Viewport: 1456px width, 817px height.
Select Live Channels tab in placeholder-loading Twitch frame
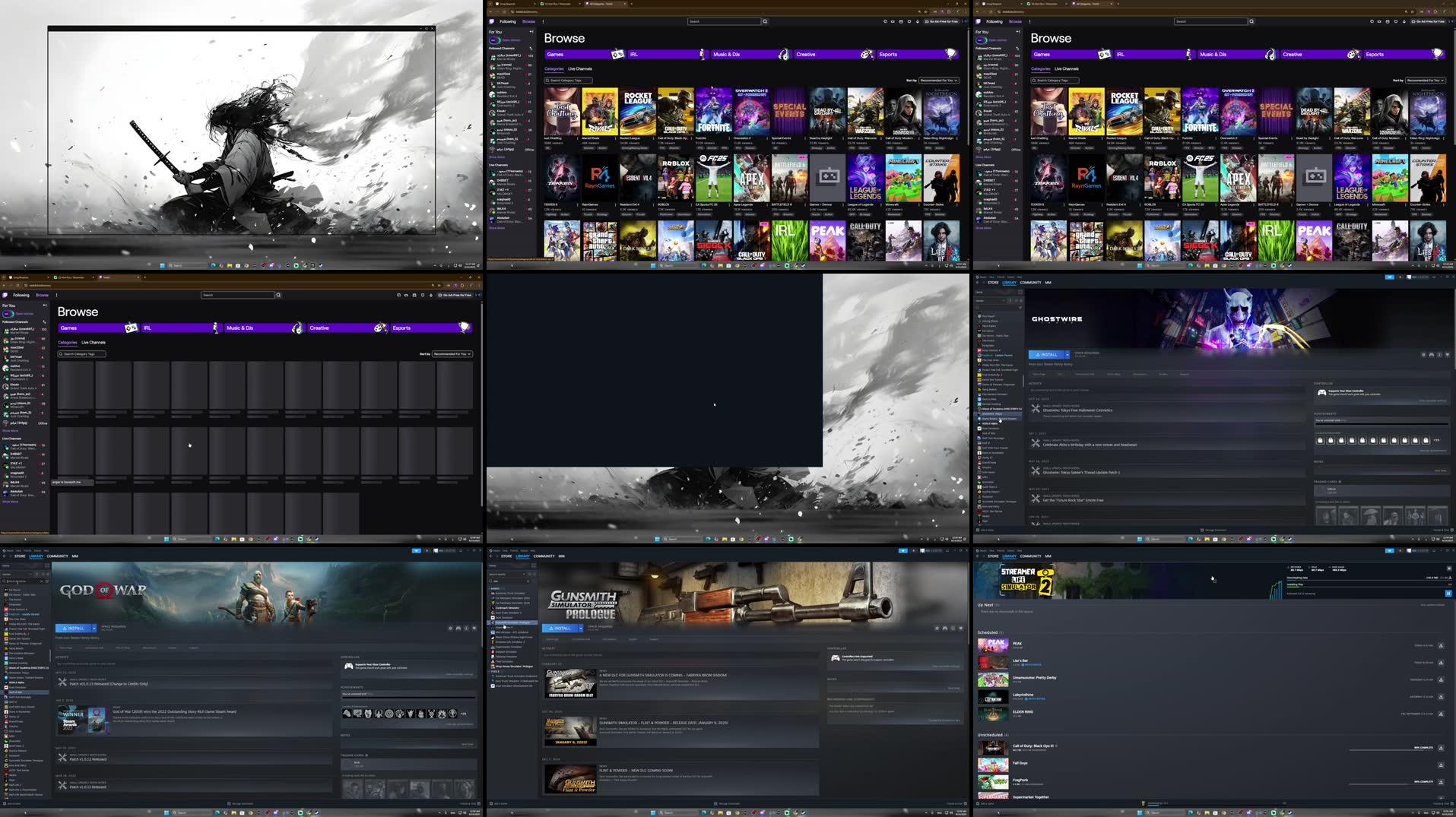(x=94, y=343)
